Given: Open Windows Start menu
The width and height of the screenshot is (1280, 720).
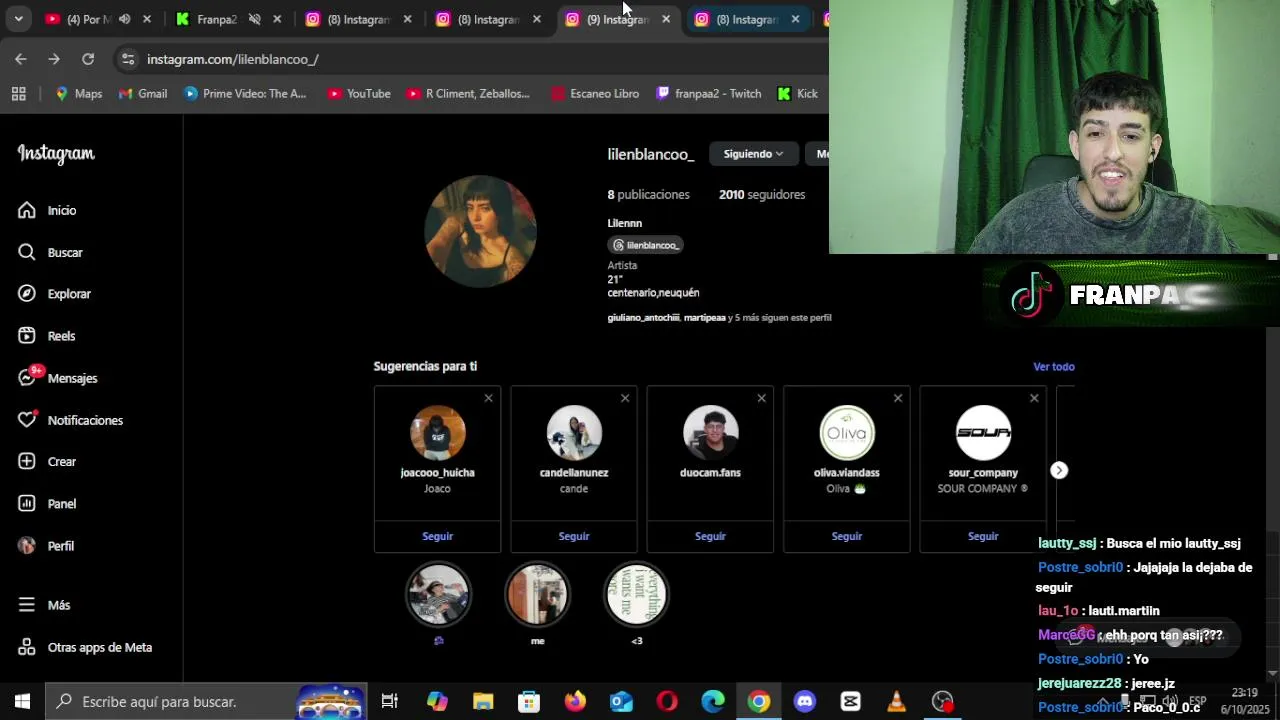Looking at the screenshot, I should tap(22, 702).
